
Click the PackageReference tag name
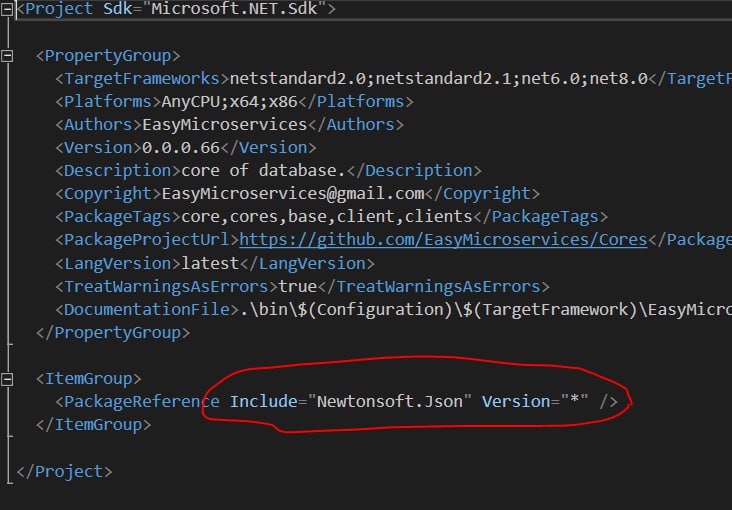pyautogui.click(x=141, y=402)
